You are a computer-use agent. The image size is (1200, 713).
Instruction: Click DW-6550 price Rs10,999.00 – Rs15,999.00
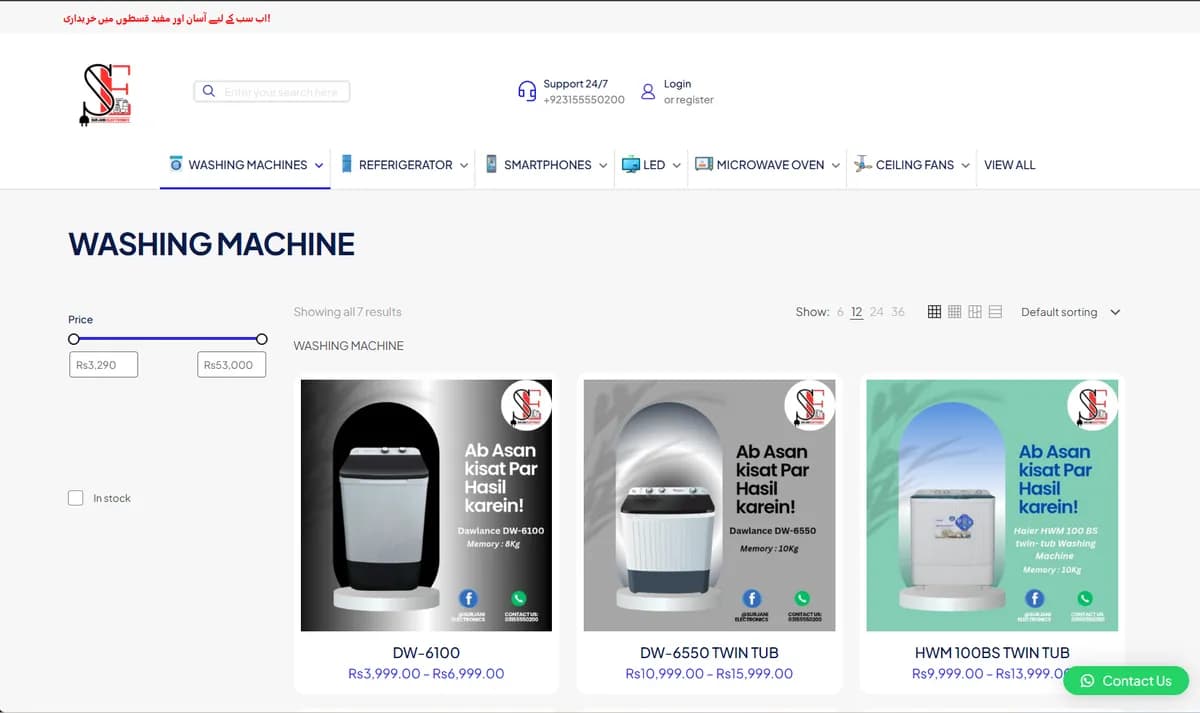pos(709,674)
